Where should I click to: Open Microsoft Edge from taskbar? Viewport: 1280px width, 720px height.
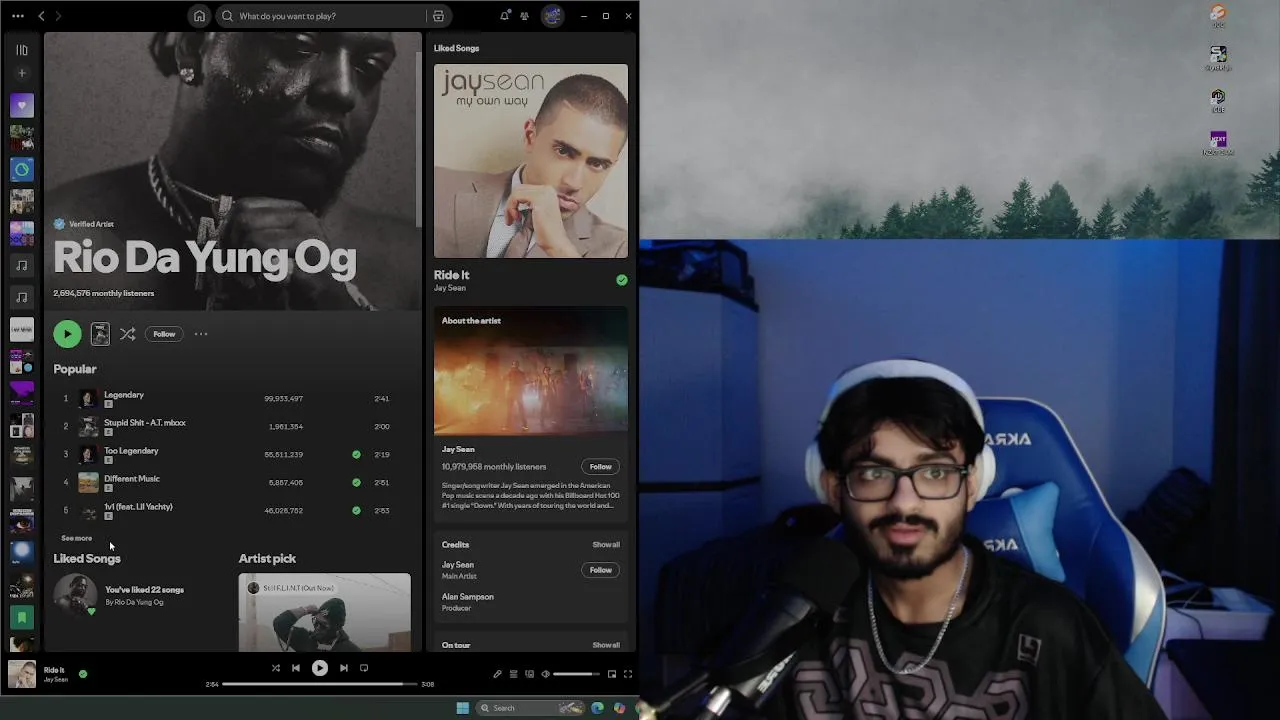coord(598,708)
